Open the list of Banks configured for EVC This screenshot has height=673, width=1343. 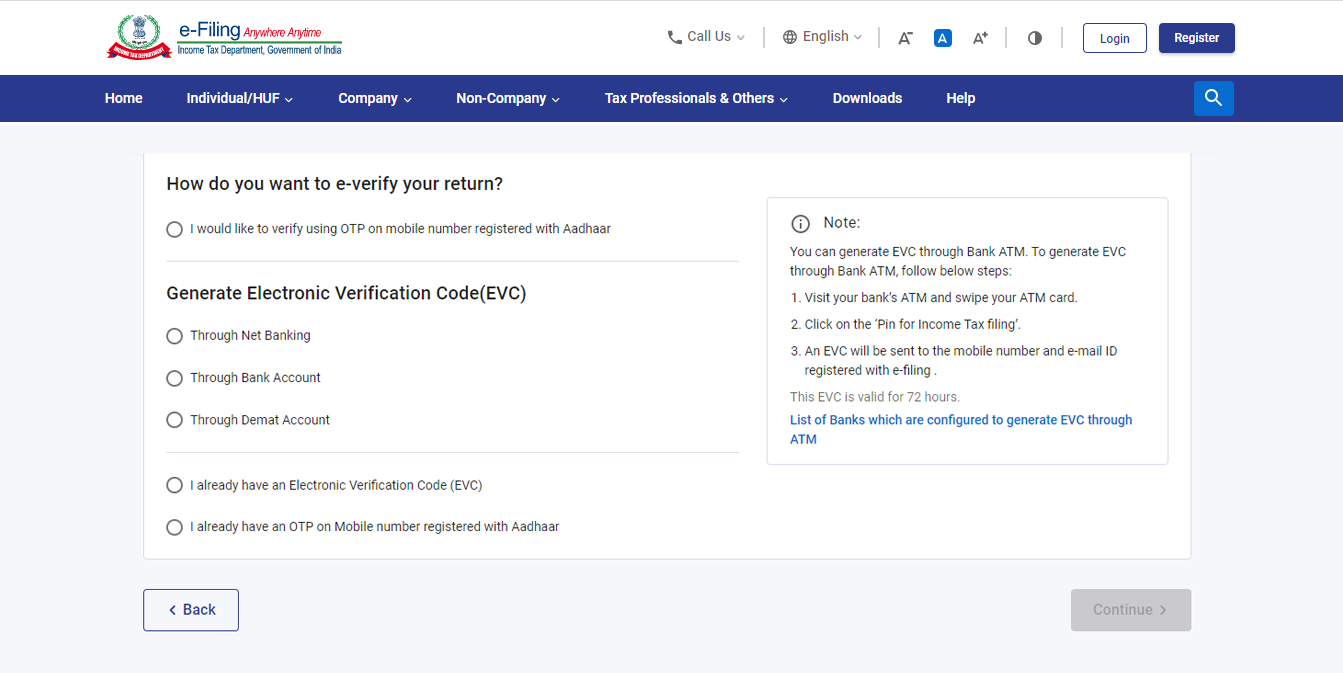coord(960,429)
